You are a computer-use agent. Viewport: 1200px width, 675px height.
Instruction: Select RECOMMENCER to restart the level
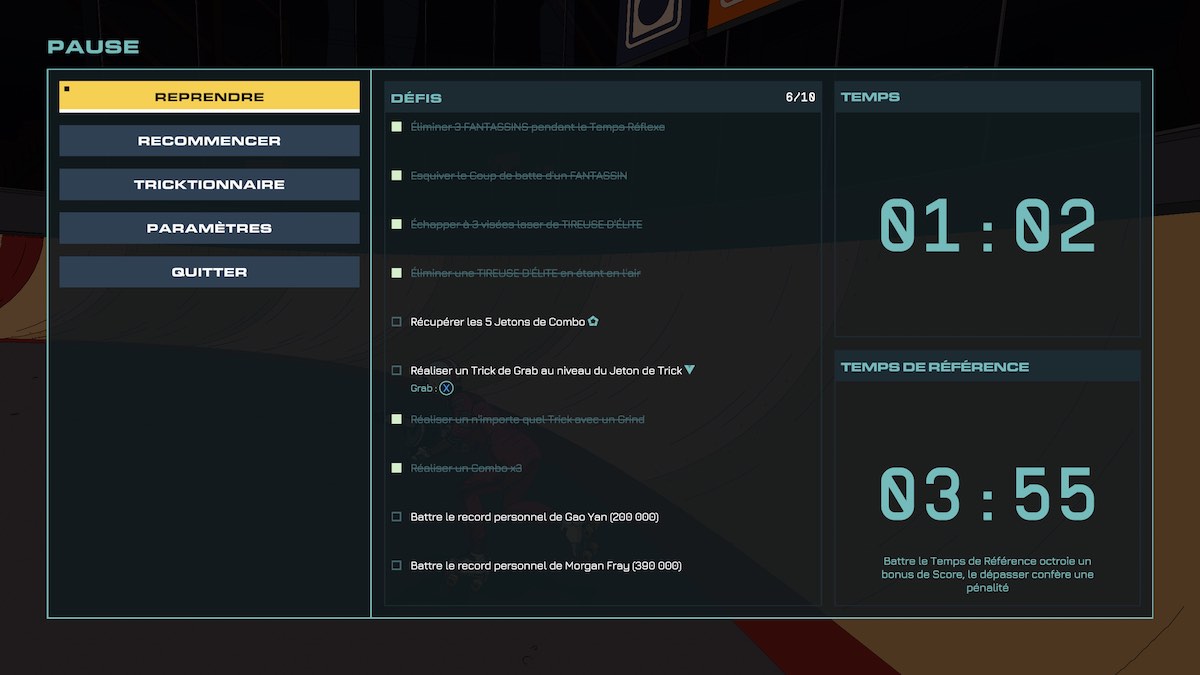pos(209,141)
